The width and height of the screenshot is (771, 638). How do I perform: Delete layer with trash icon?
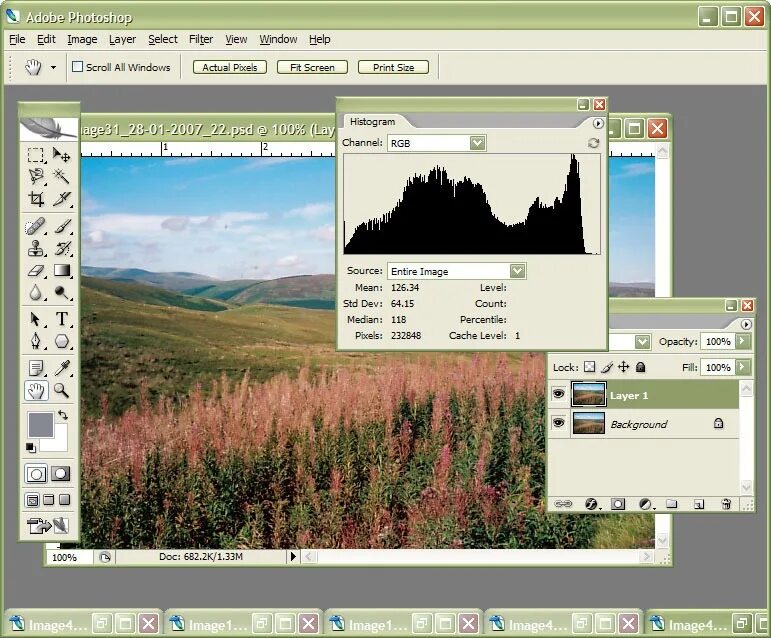pos(726,504)
